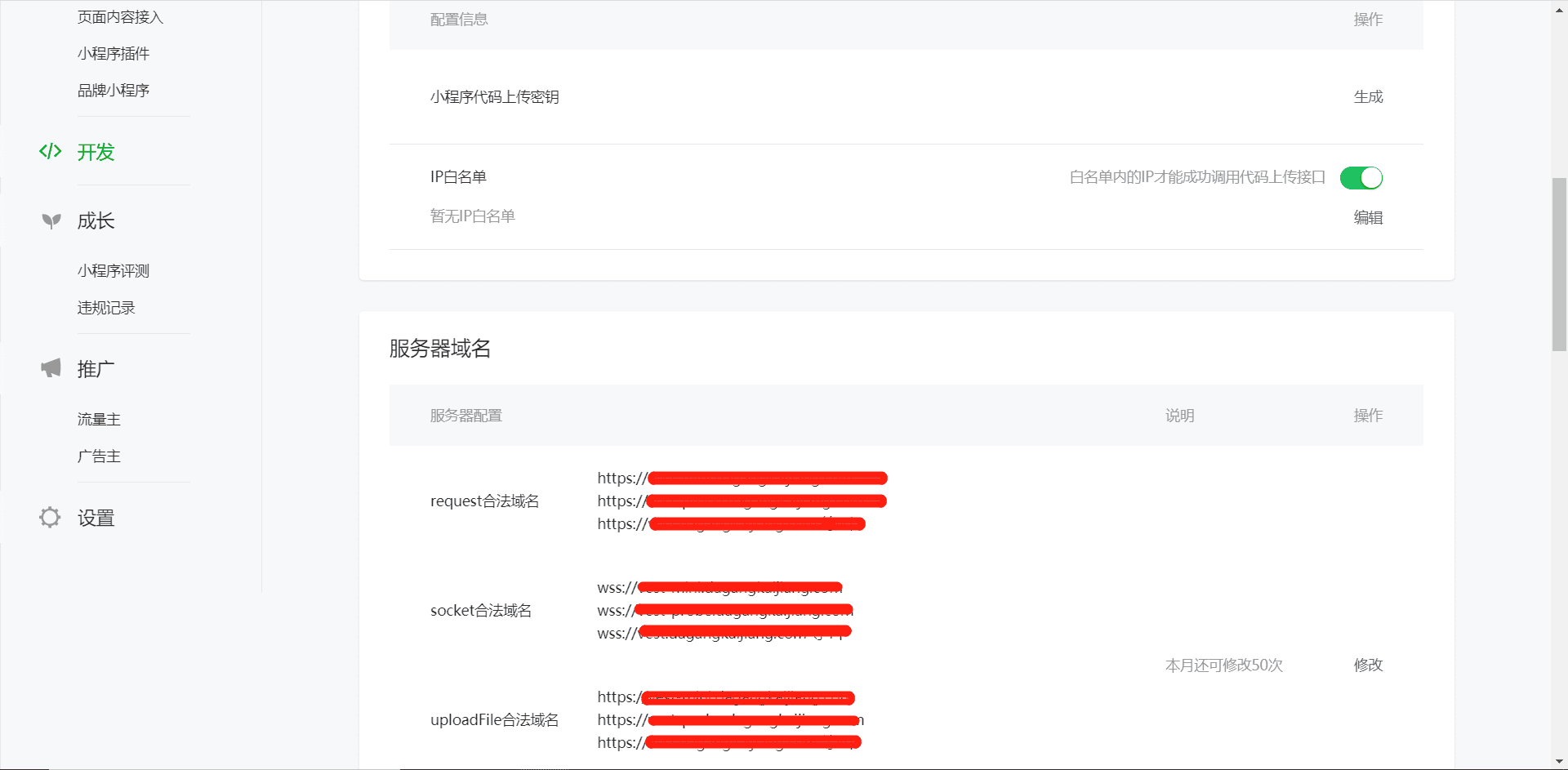Click 编辑 to edit IP whitelist
Image resolution: width=1568 pixels, height=770 pixels.
pyautogui.click(x=1368, y=217)
